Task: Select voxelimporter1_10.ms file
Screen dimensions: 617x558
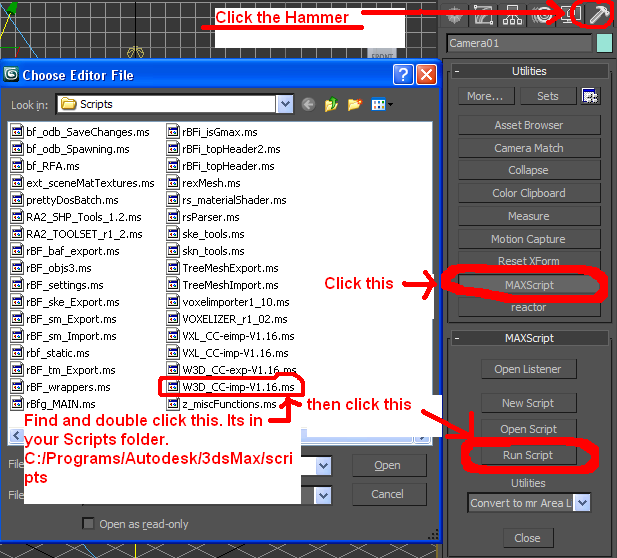Action: click(228, 302)
